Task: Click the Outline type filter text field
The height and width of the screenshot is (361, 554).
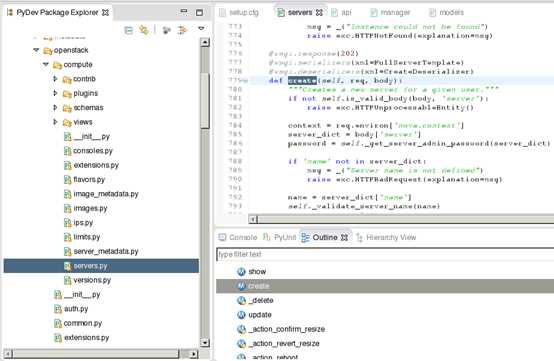Action: pos(385,254)
